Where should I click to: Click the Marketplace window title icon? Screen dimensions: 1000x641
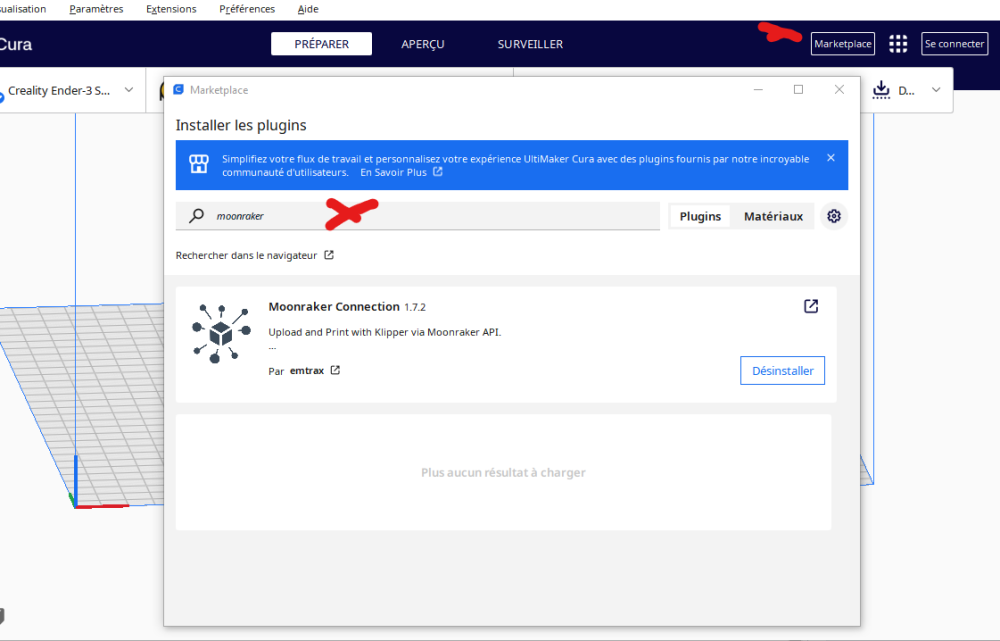point(179,89)
